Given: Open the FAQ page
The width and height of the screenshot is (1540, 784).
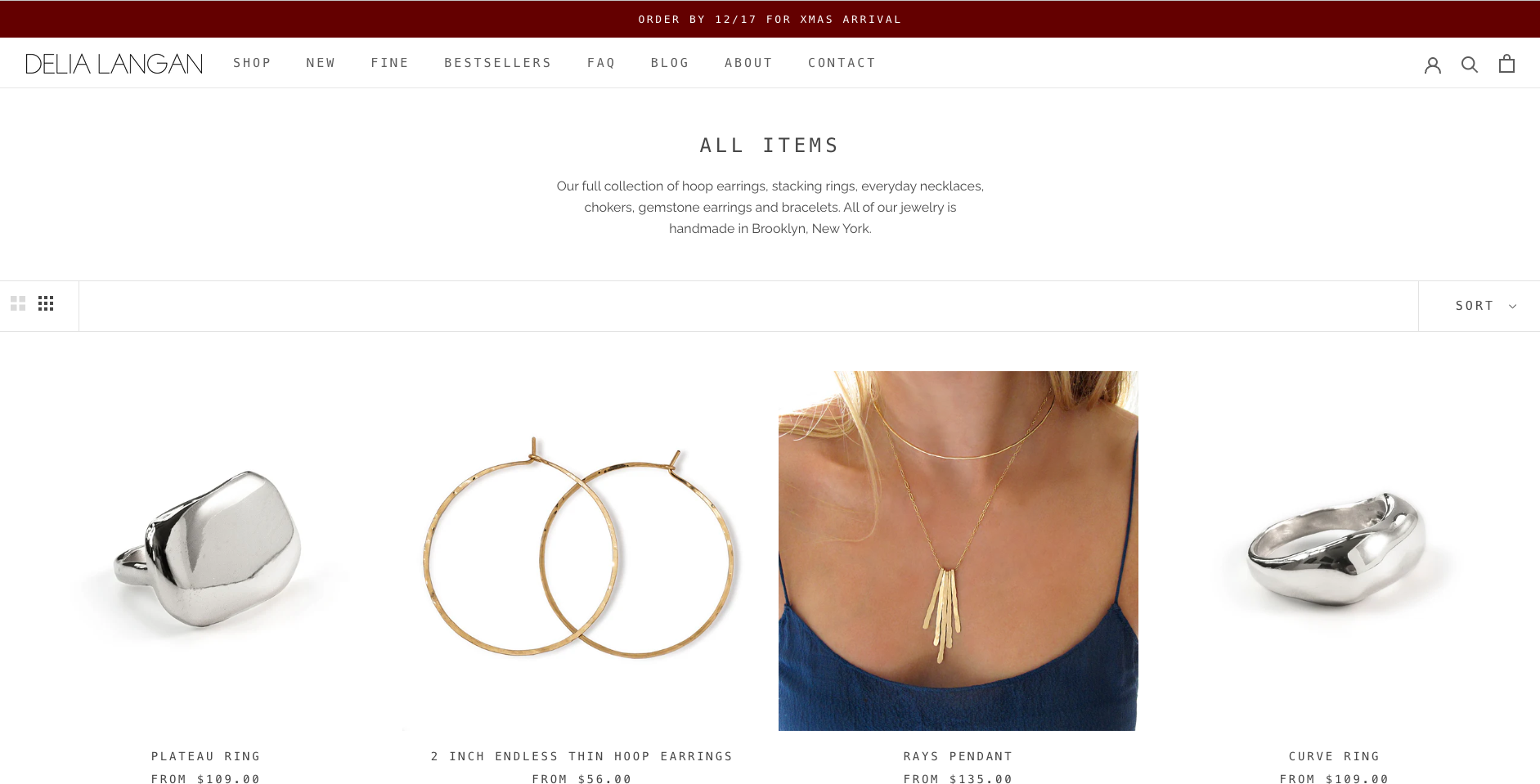Looking at the screenshot, I should point(601,63).
